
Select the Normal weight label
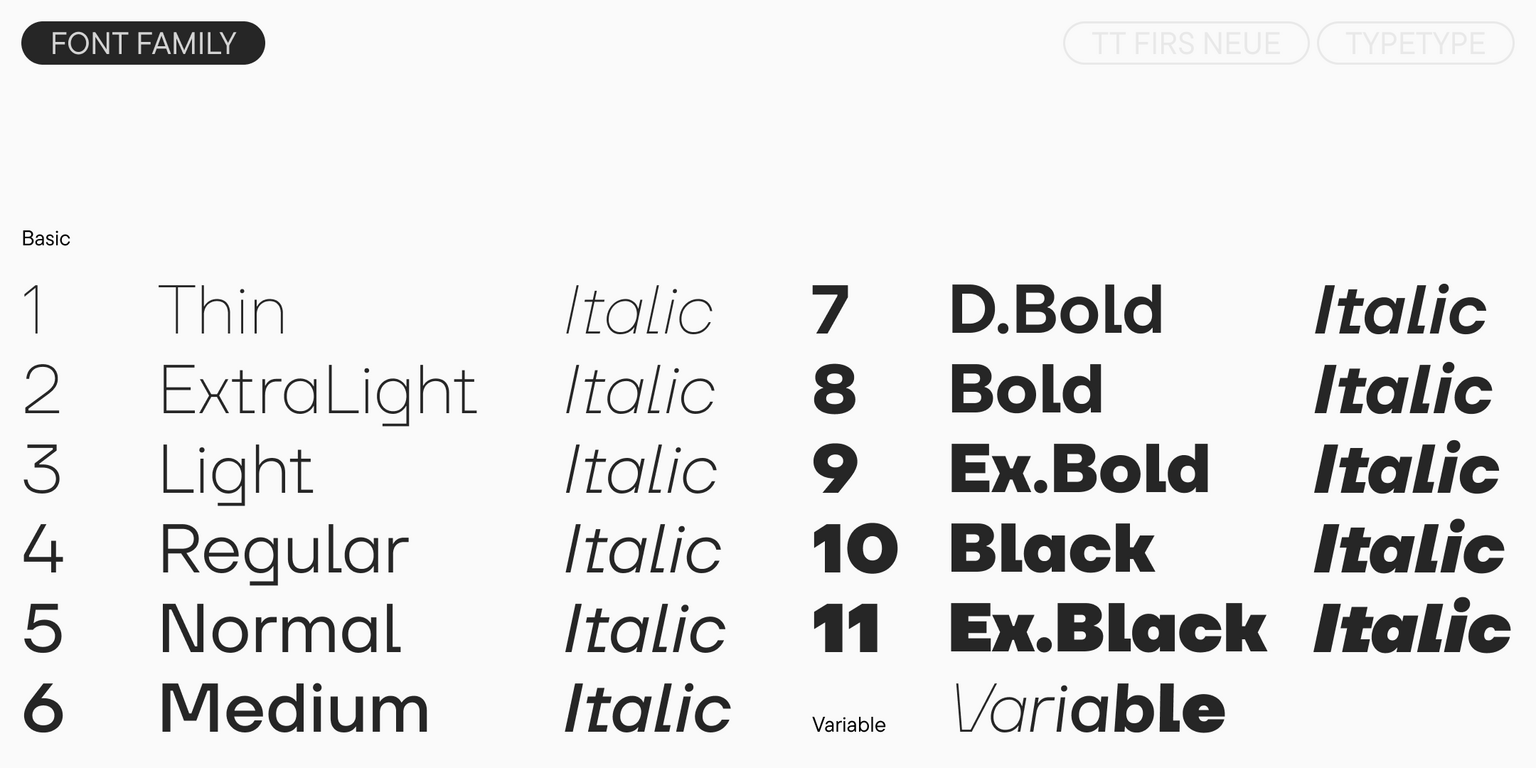(280, 630)
